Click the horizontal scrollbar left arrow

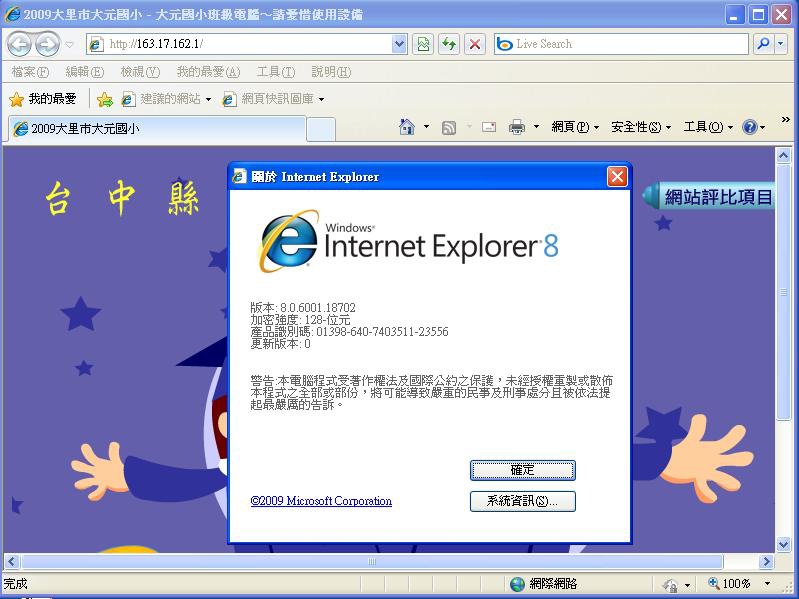point(12,562)
